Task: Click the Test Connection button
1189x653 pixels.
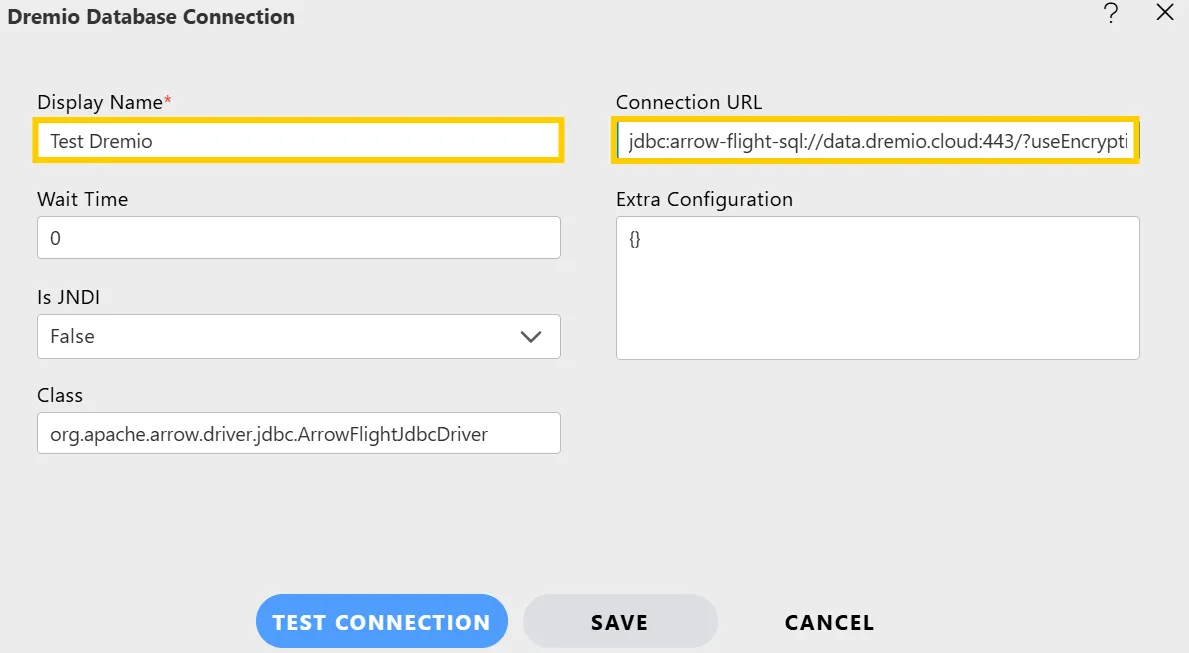Action: [381, 621]
